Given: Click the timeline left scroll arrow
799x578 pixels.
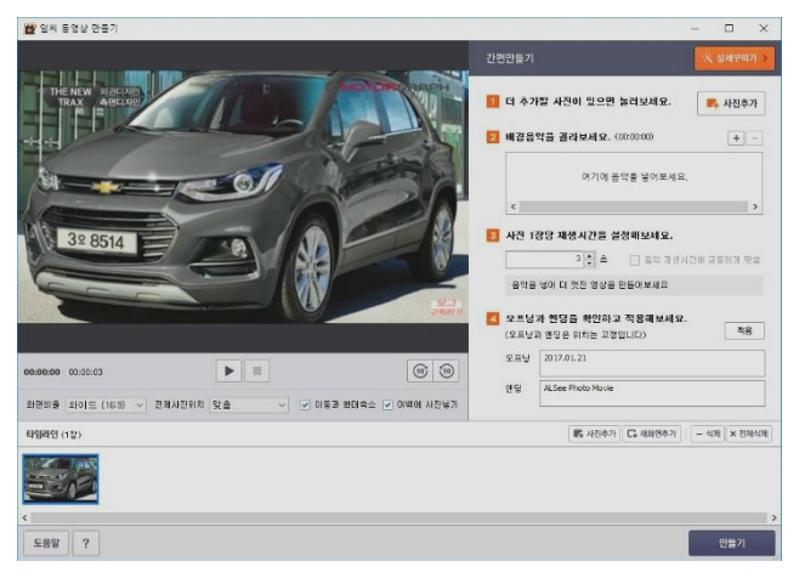Looking at the screenshot, I should click(25, 518).
